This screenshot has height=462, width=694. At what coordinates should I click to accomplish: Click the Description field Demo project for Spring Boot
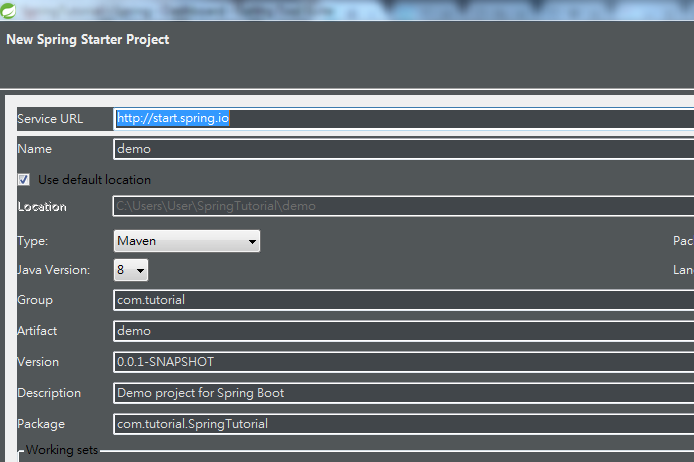(404, 393)
